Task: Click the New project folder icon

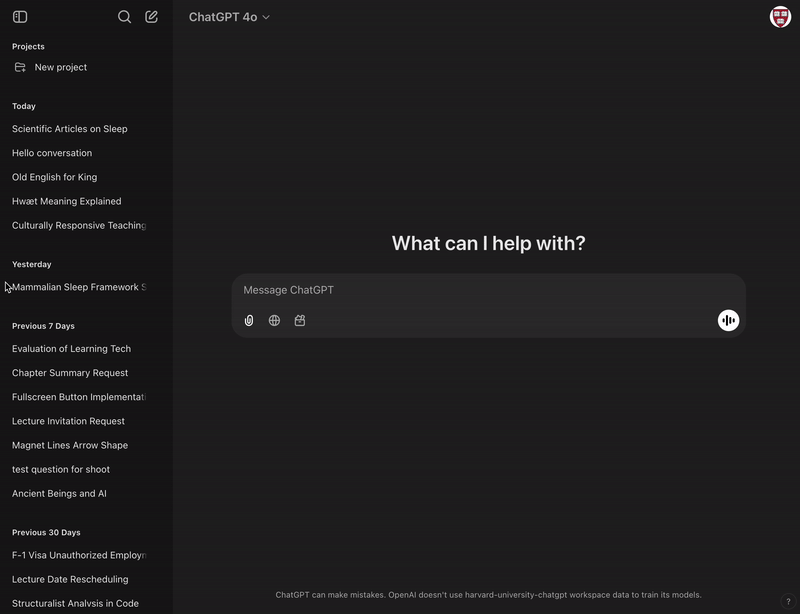Action: coord(20,67)
